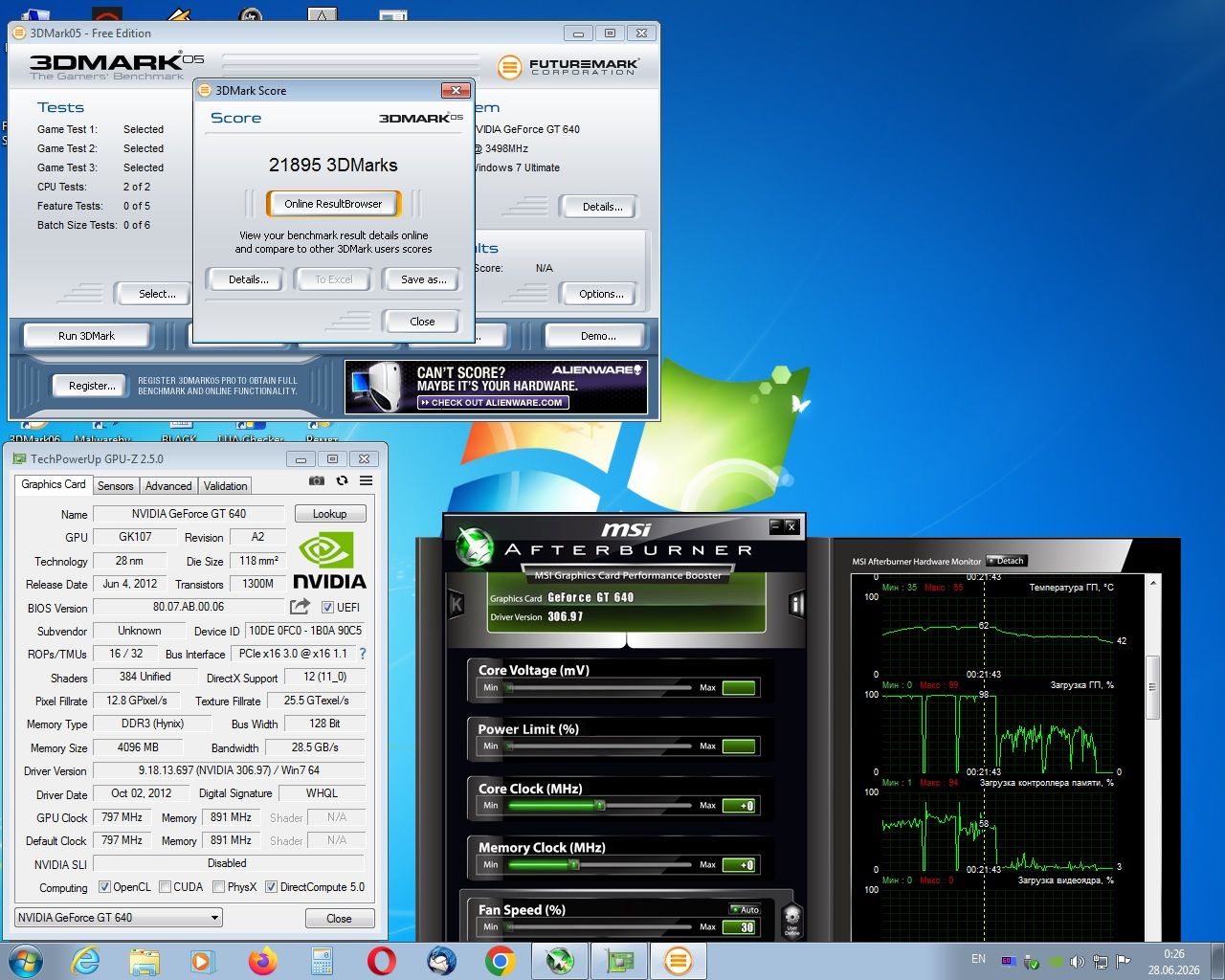
Task: Open Google Chrome from the taskbar
Action: tap(500, 960)
